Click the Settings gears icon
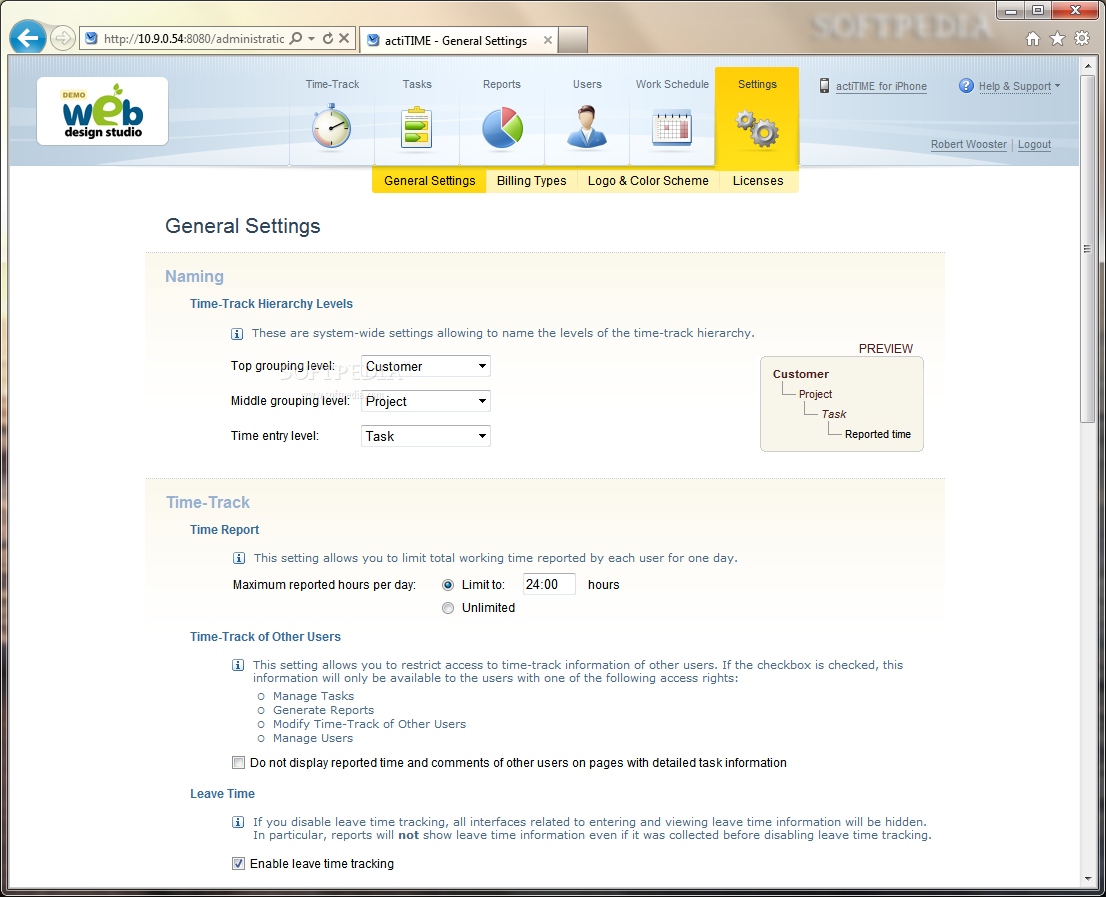Image resolution: width=1106 pixels, height=897 pixels. pos(757,128)
